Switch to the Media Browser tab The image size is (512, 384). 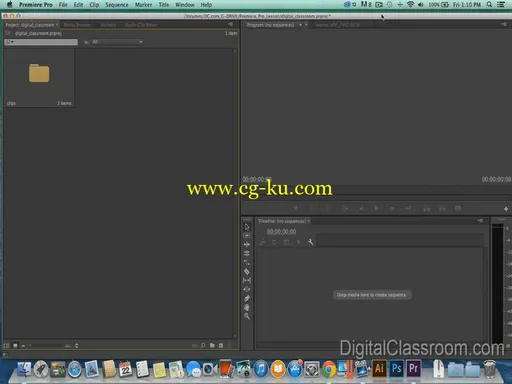click(77, 25)
